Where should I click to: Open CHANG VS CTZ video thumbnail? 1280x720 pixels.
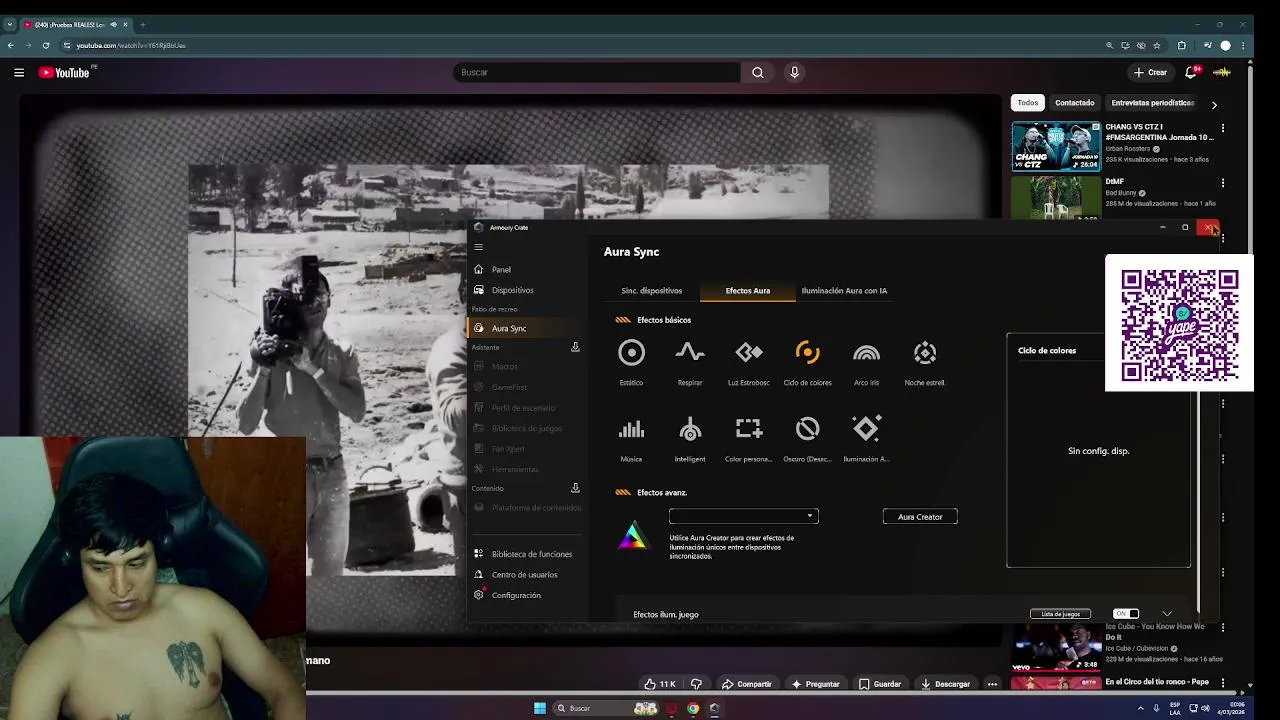tap(1056, 147)
